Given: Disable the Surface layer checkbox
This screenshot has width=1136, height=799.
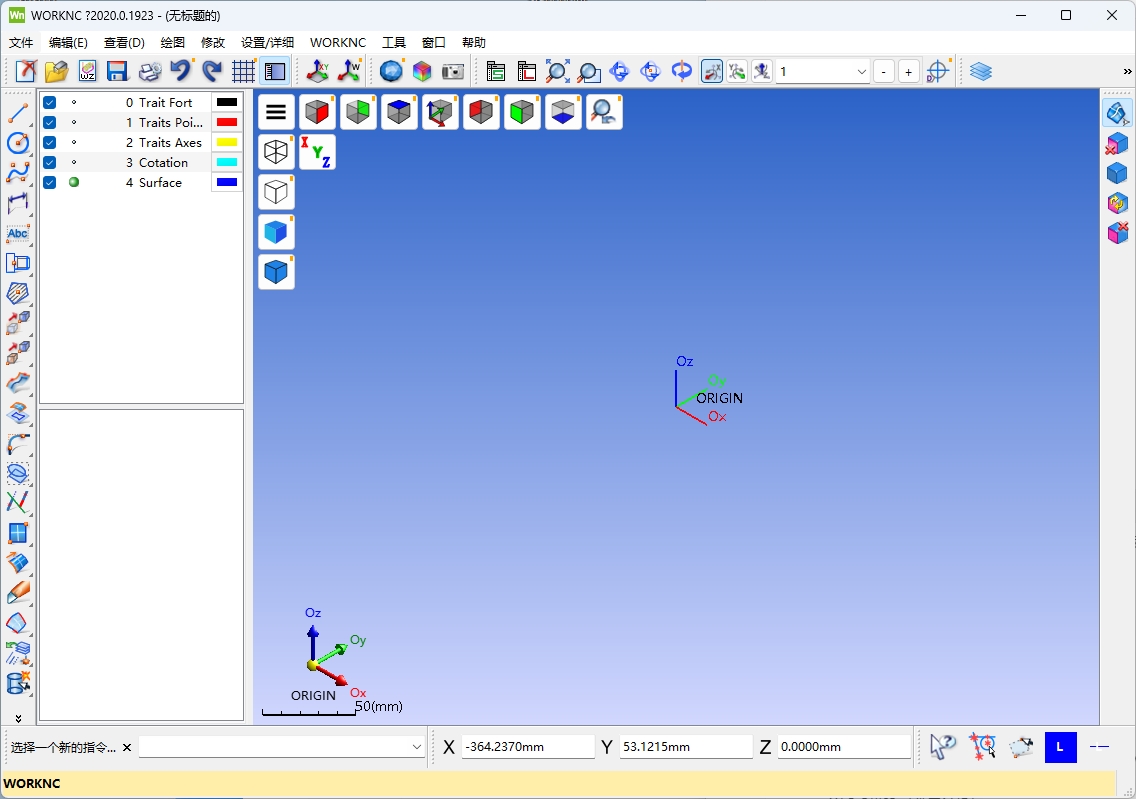Looking at the screenshot, I should coord(49,183).
